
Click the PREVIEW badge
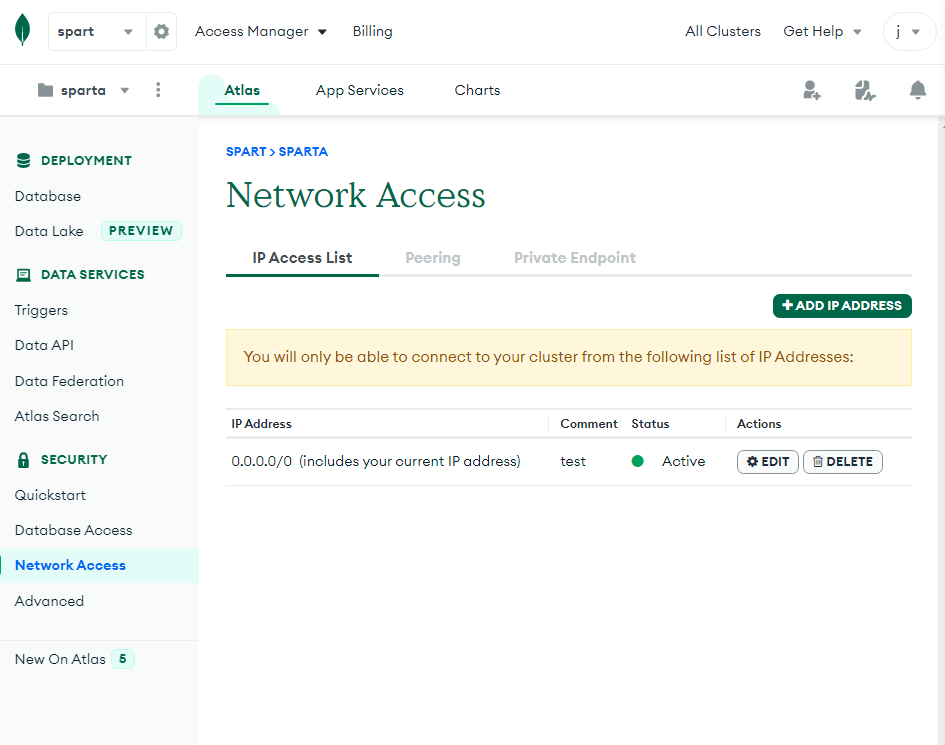pos(141,231)
